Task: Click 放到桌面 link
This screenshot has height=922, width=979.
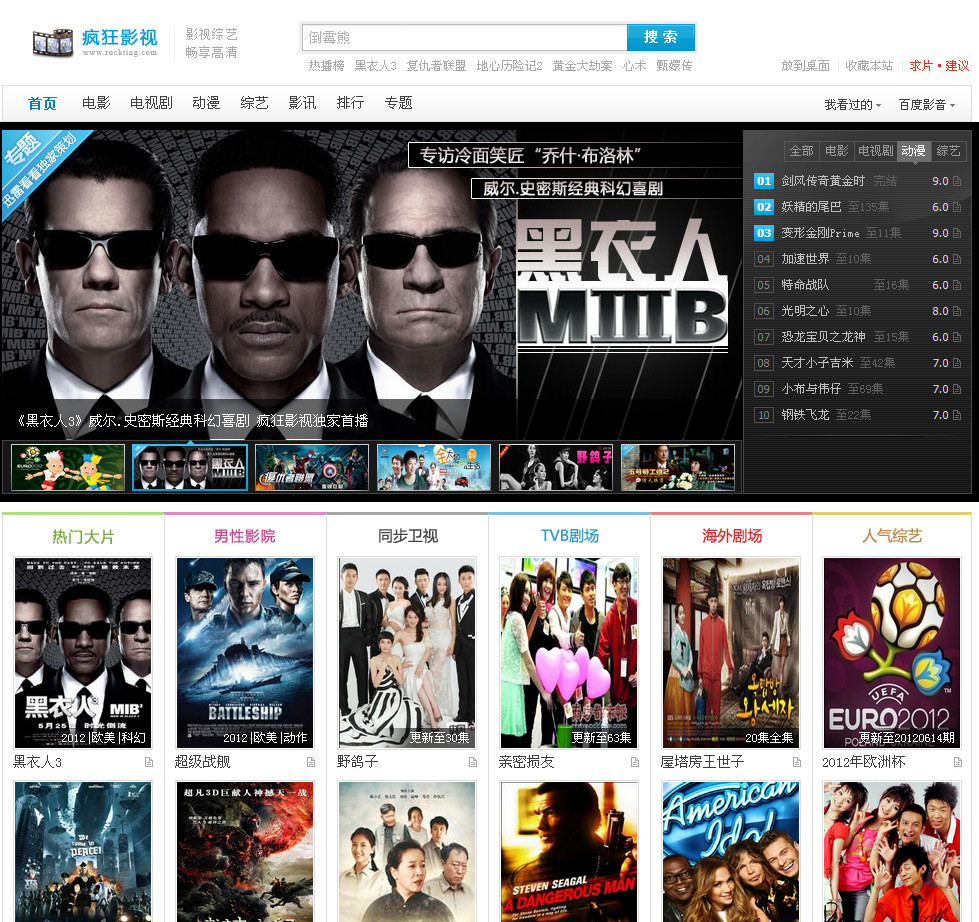Action: click(x=805, y=66)
